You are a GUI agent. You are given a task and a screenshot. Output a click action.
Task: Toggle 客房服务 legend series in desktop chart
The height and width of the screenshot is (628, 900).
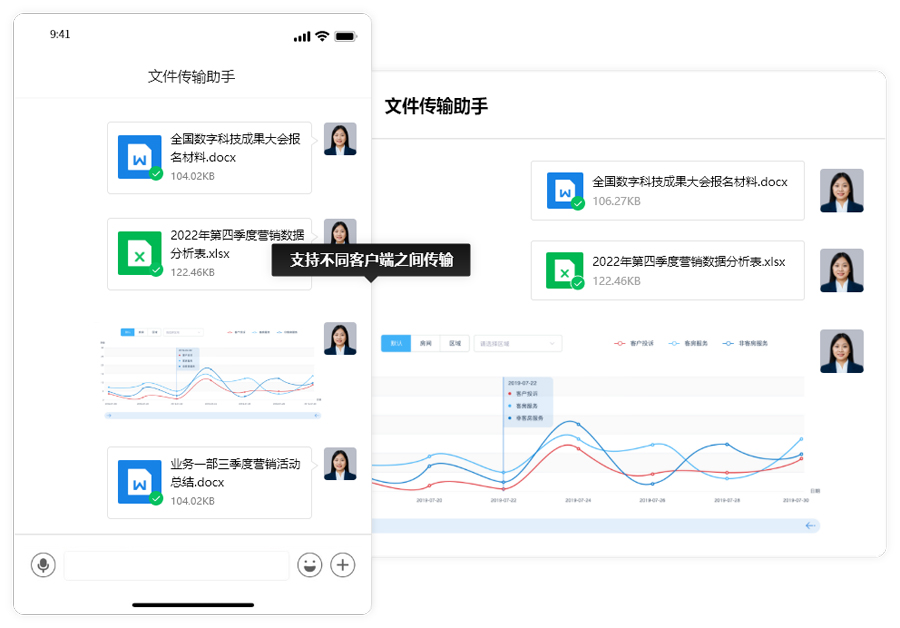coord(688,343)
